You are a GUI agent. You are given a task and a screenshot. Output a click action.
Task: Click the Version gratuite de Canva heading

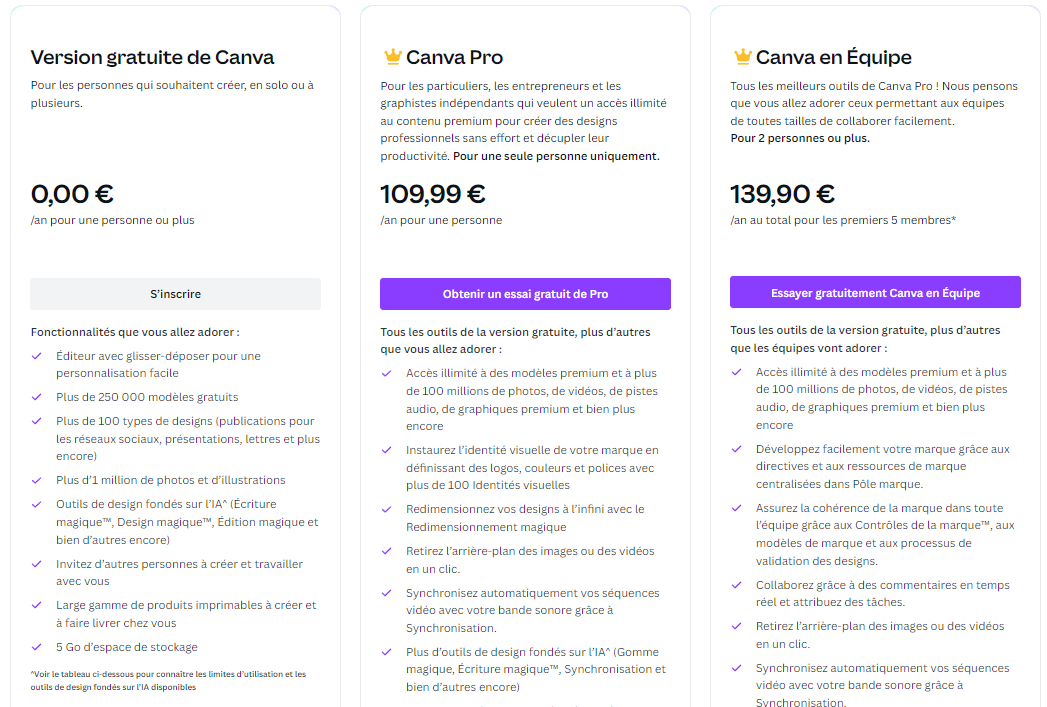pyautogui.click(x=152, y=57)
